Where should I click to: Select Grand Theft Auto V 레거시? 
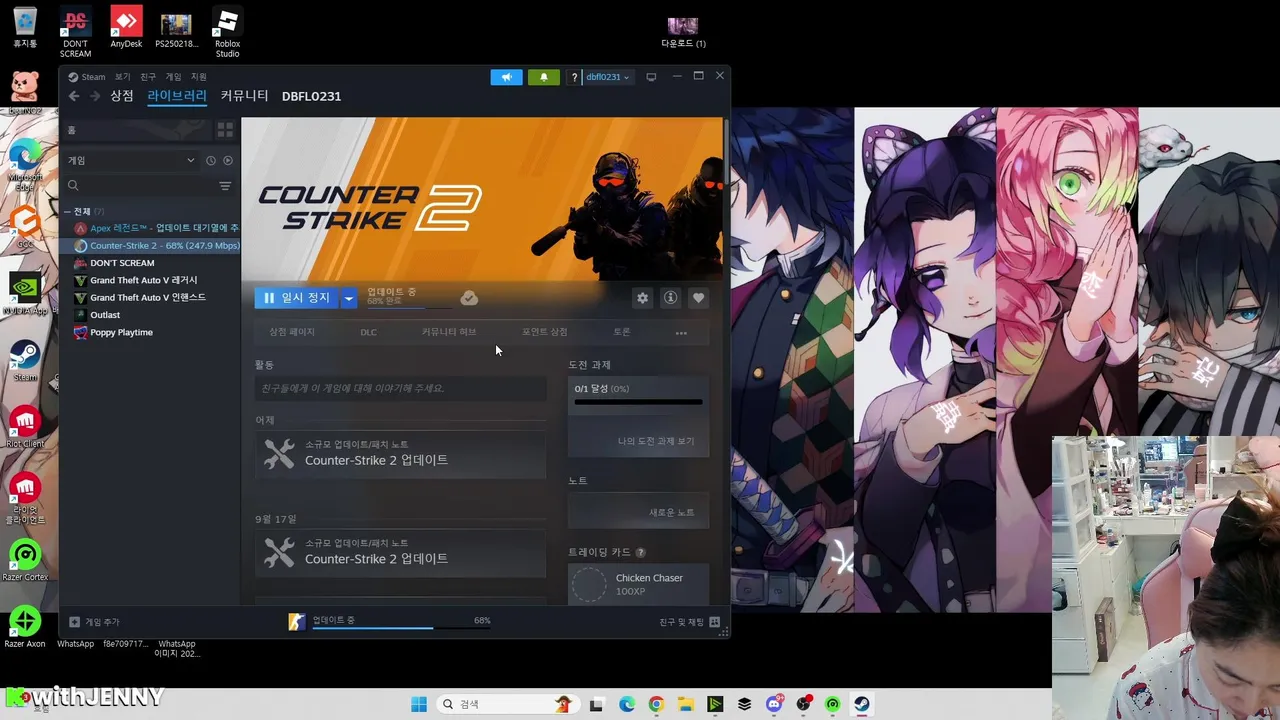[151, 280]
